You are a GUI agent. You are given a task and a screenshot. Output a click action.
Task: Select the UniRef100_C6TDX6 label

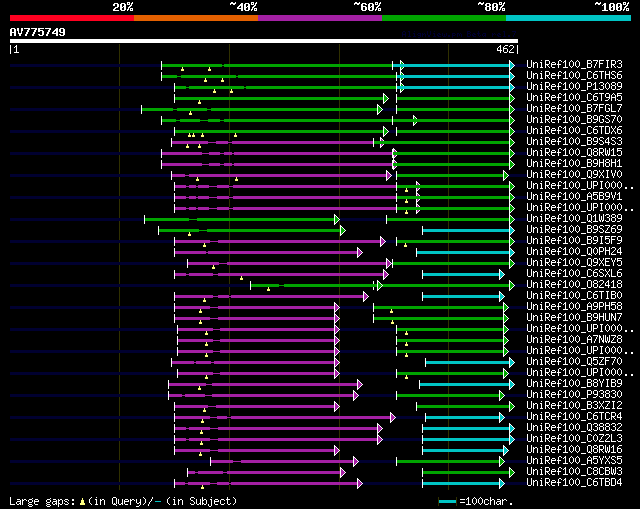[x=574, y=131]
